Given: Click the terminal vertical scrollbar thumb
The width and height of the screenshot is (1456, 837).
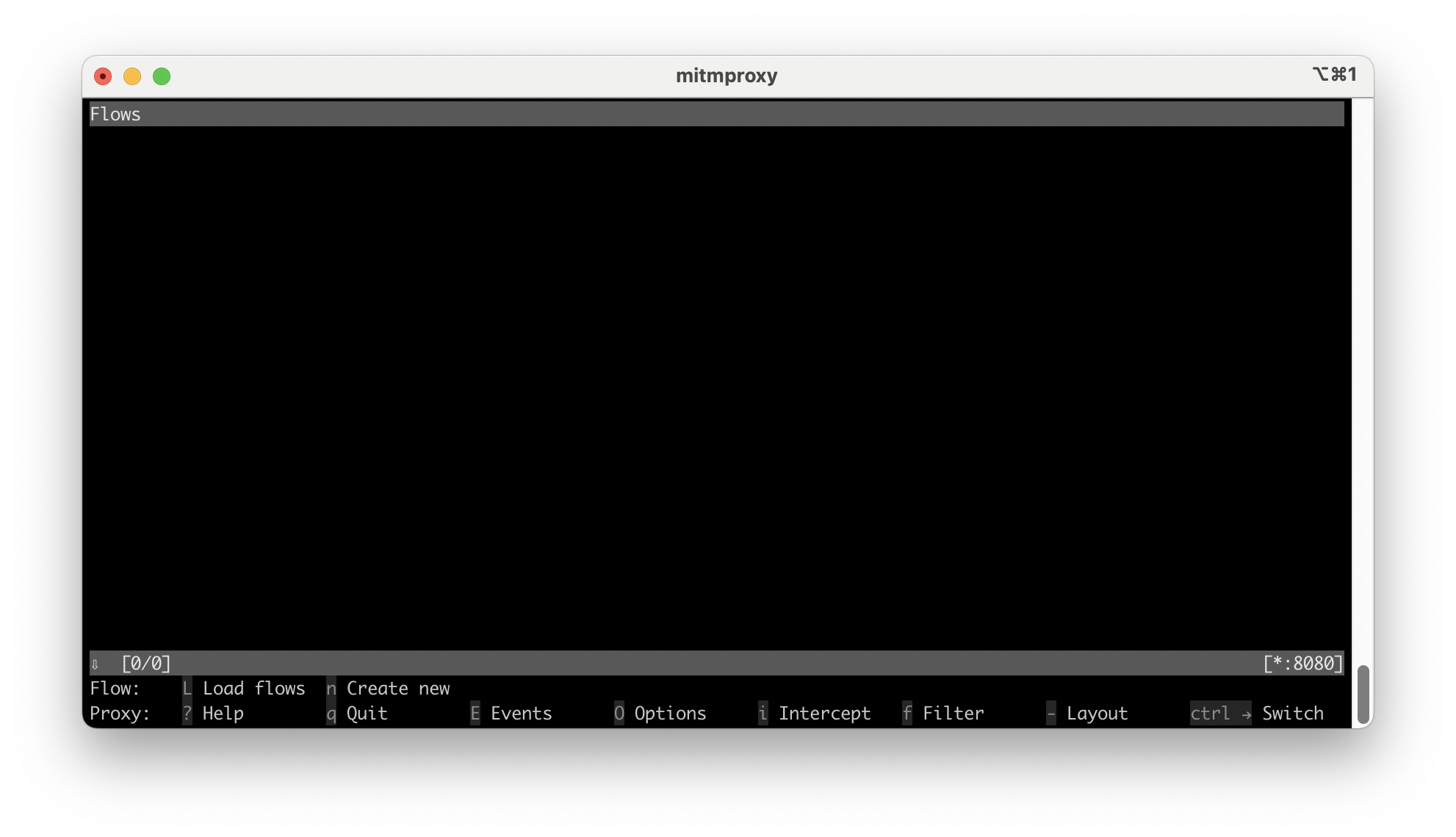Looking at the screenshot, I should pos(1363,695).
